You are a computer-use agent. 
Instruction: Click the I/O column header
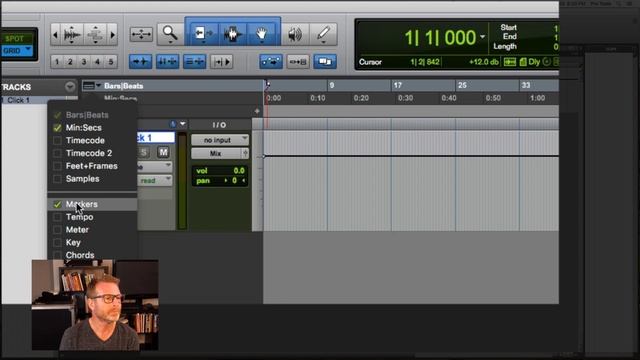point(219,124)
